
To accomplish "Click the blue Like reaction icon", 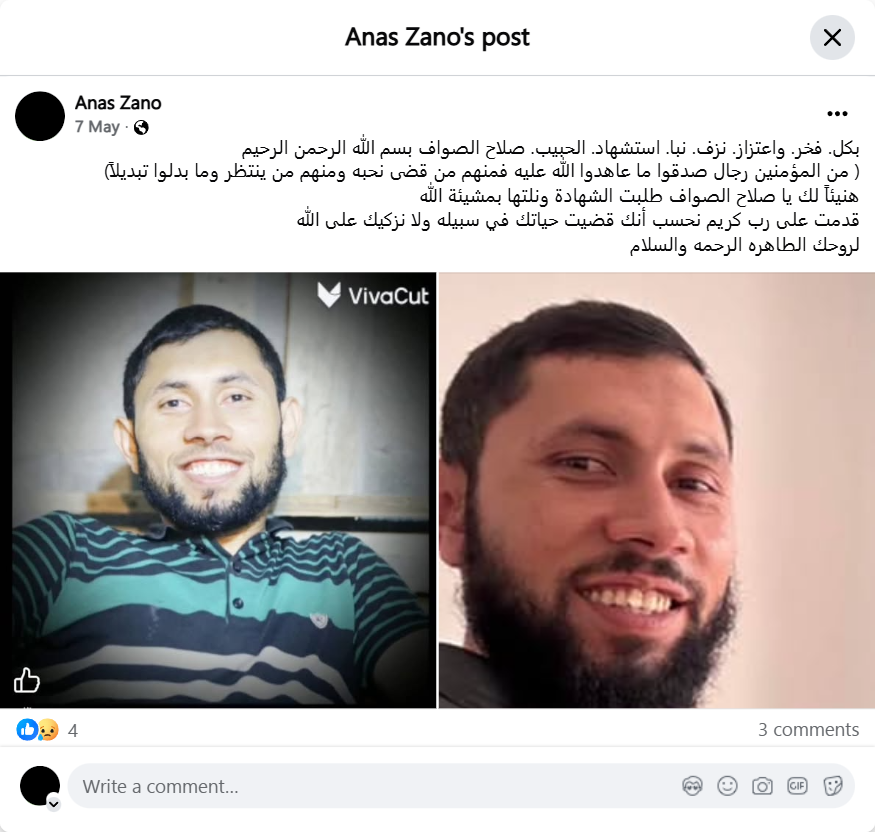I will 27,730.
